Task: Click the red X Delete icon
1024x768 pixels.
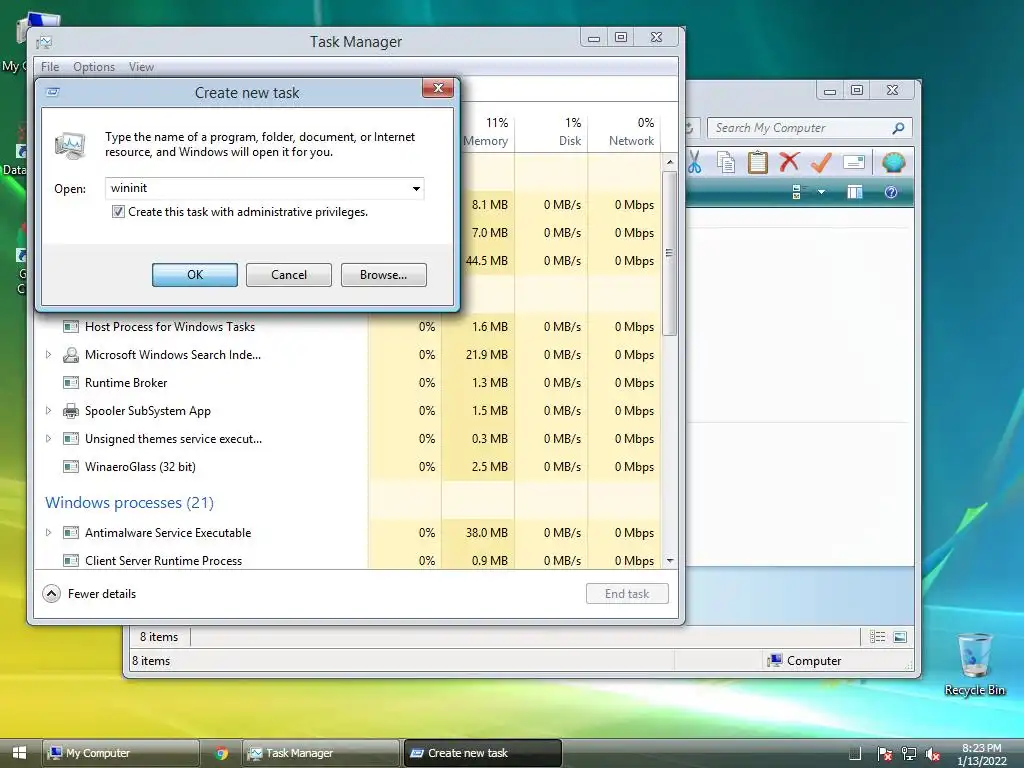Action: (789, 161)
